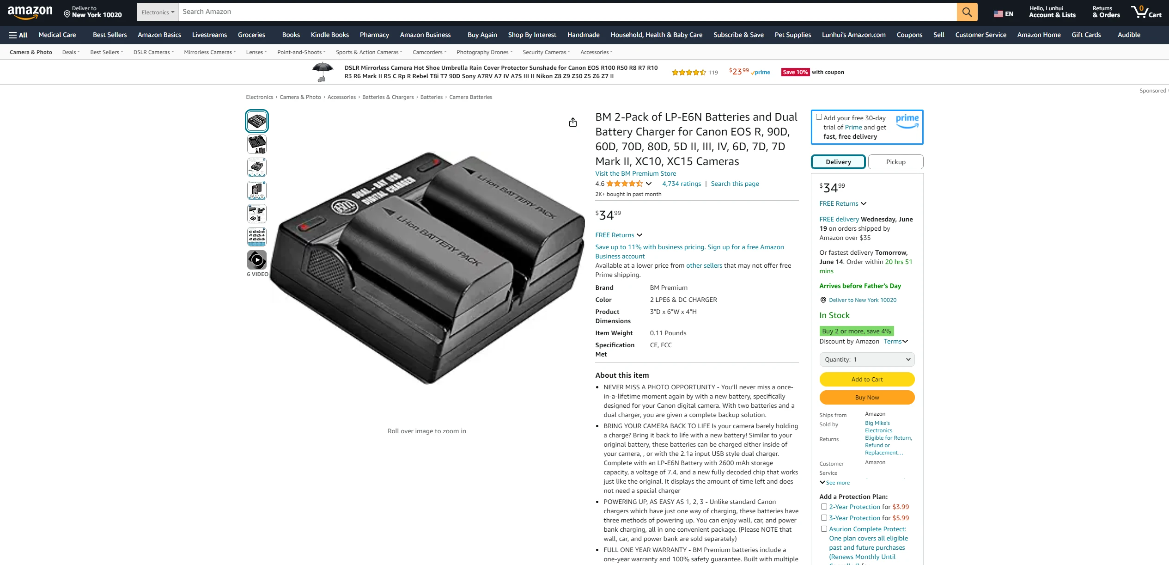
Task: Open the Quantity dropdown
Action: tap(866, 359)
